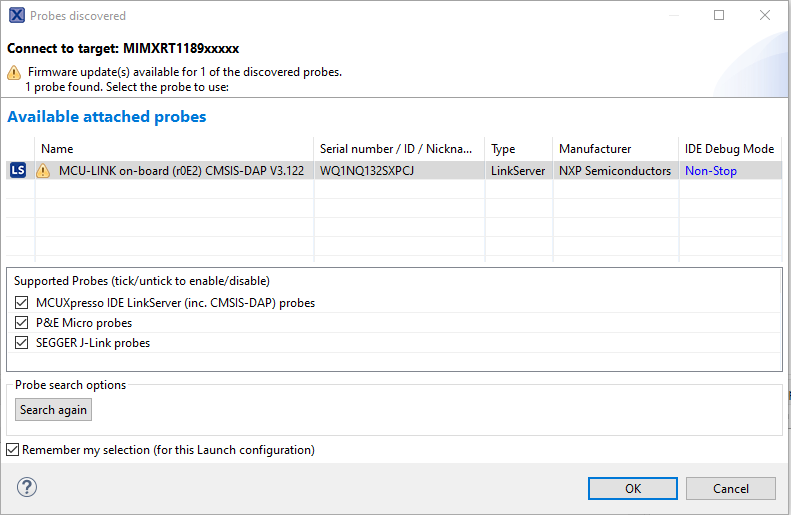Maximize the Probes discovered dialog

(719, 16)
